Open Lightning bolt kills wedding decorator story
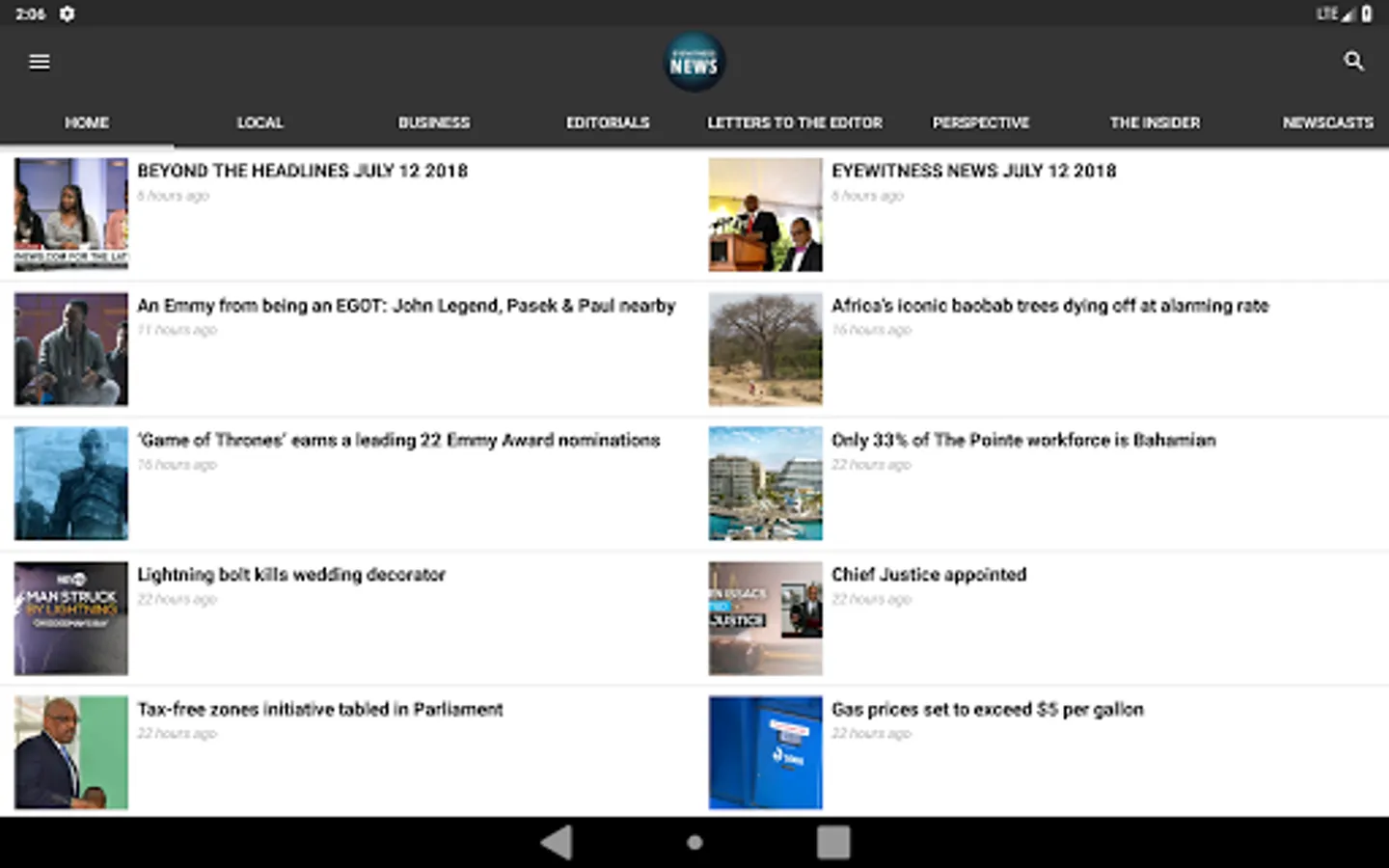The width and height of the screenshot is (1389, 868). pyautogui.click(x=291, y=575)
